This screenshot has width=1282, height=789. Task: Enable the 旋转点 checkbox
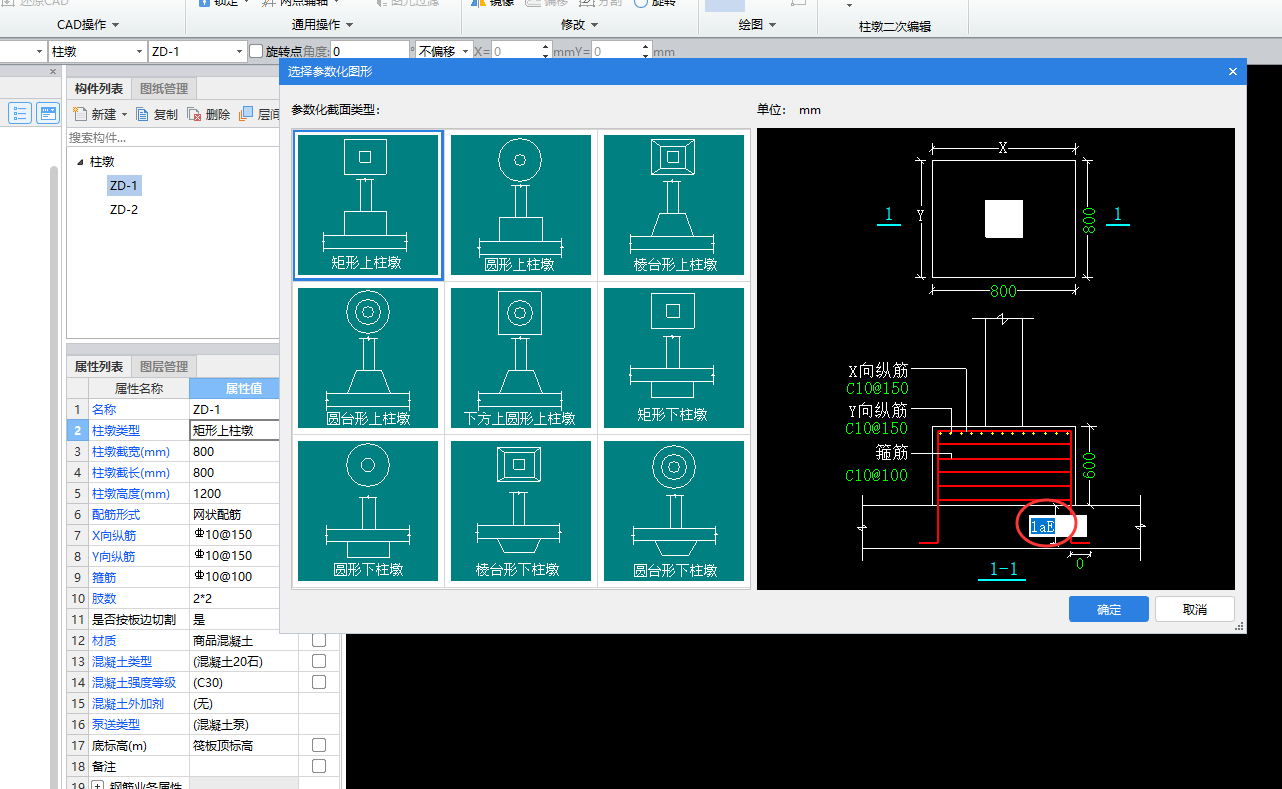point(256,51)
